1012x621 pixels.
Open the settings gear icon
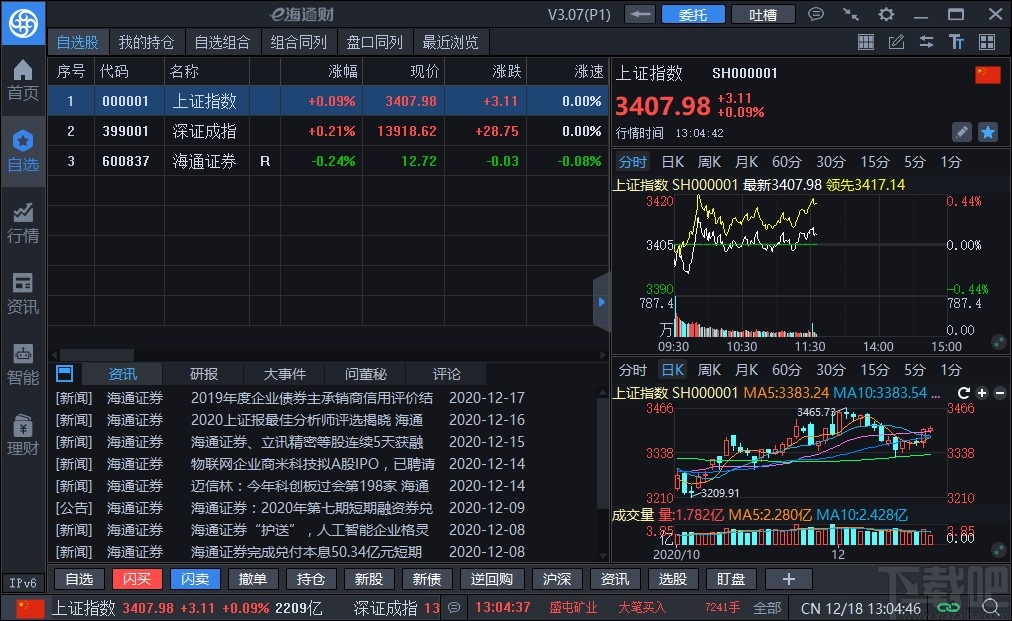886,14
